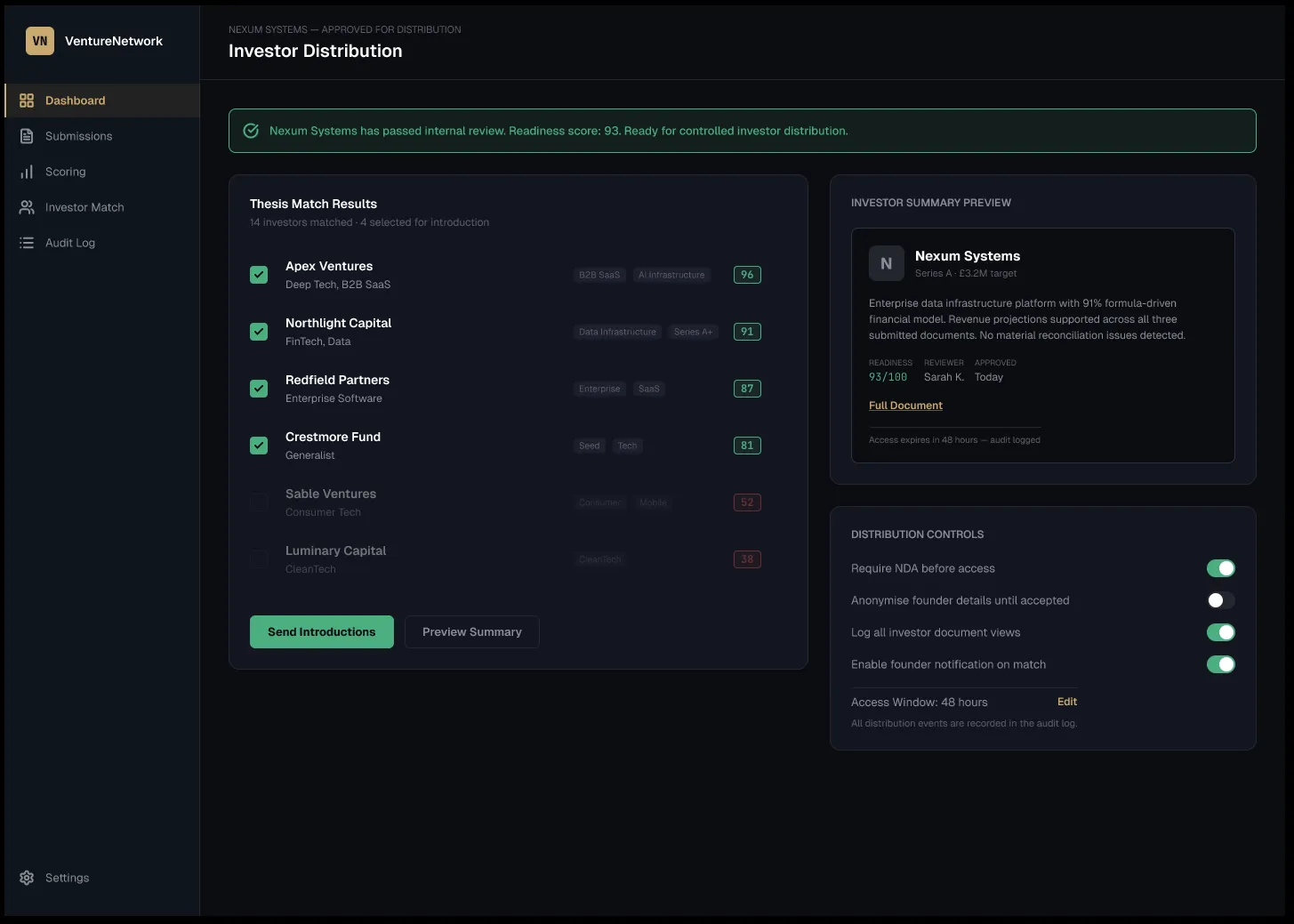This screenshot has width=1294, height=924.
Task: Click the B2B SaaS tag
Action: pos(599,275)
